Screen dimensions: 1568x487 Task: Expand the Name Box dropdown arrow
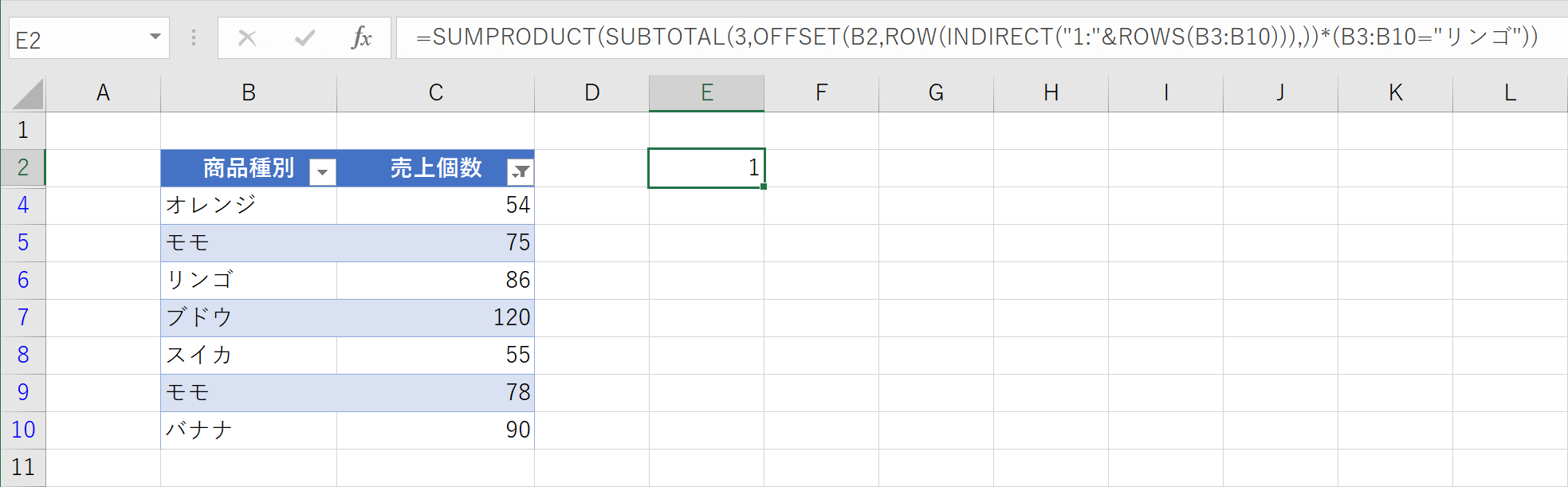tap(155, 37)
